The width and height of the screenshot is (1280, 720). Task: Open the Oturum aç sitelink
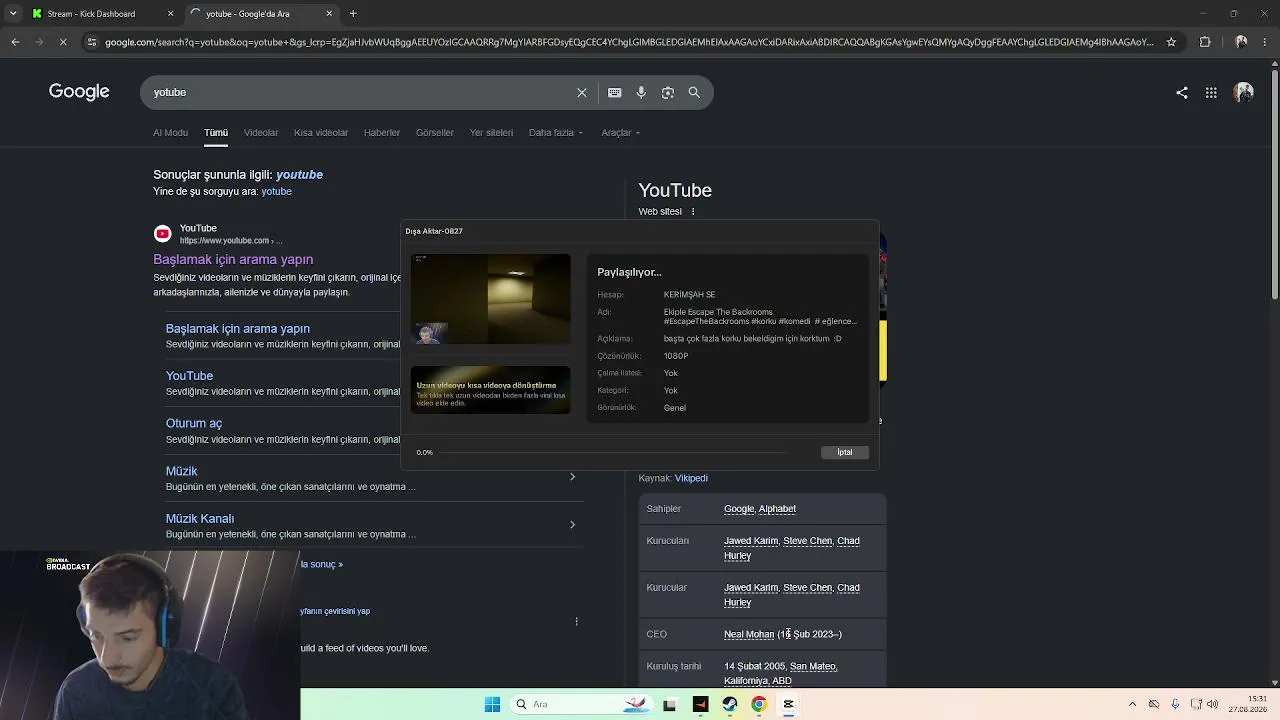[194, 423]
